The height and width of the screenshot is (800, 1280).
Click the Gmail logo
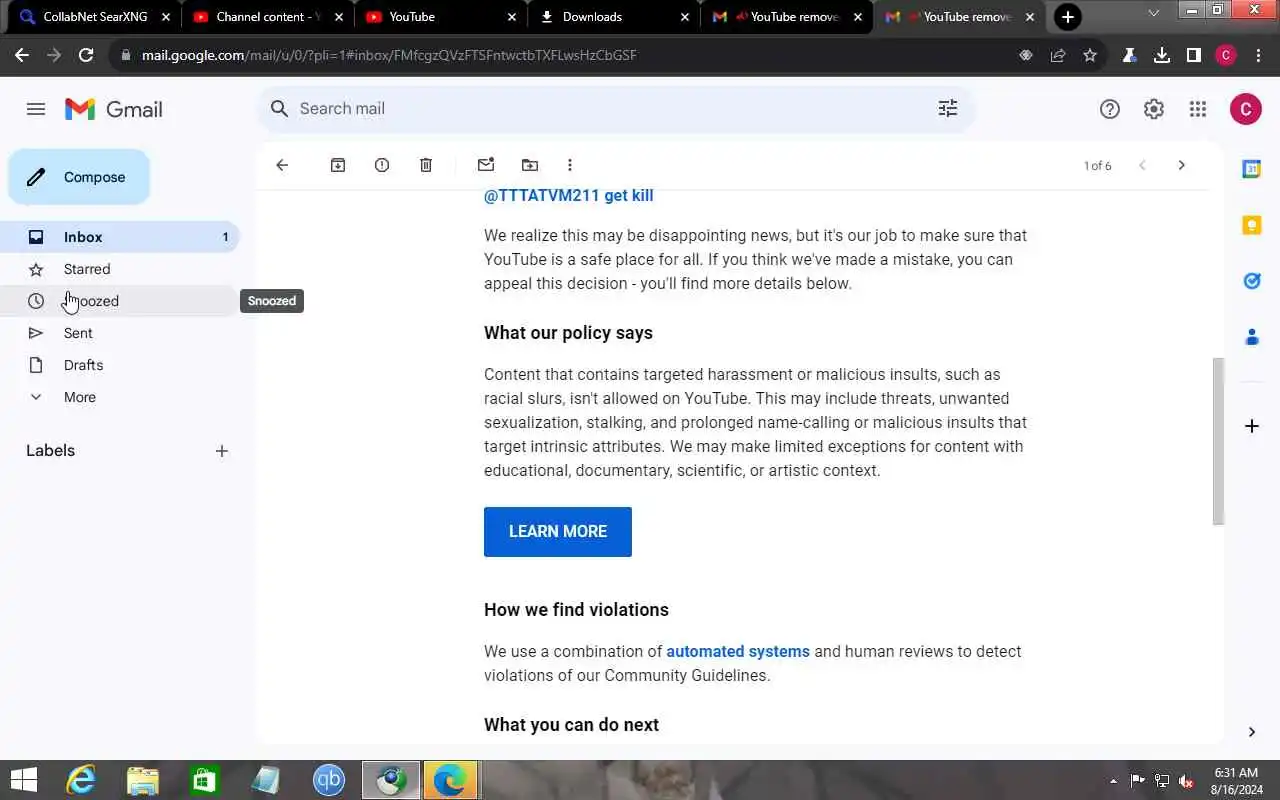pyautogui.click(x=114, y=109)
